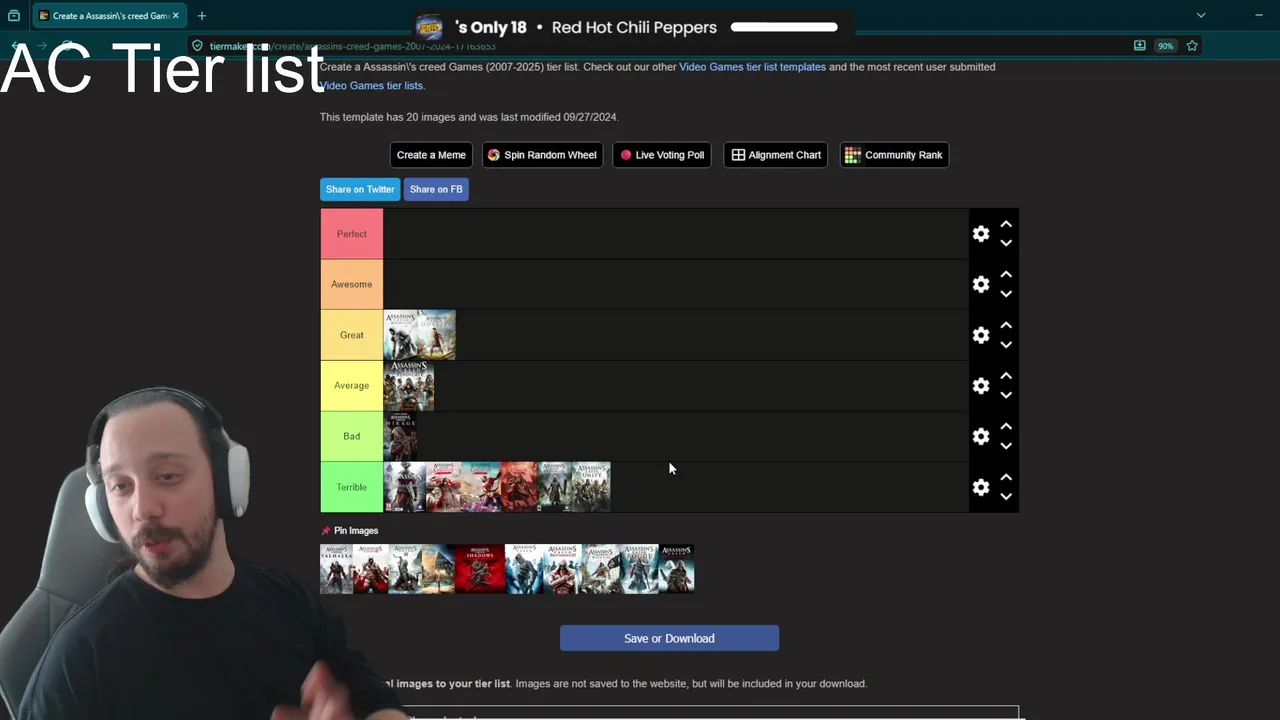The height and width of the screenshot is (720, 1280).
Task: Click the red Perfect tier label
Action: click(352, 234)
